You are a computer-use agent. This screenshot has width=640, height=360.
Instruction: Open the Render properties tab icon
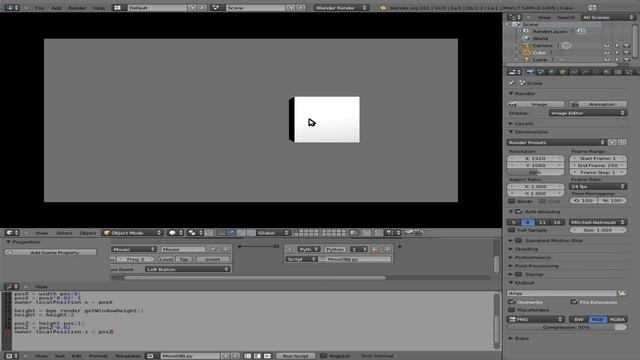(530, 72)
